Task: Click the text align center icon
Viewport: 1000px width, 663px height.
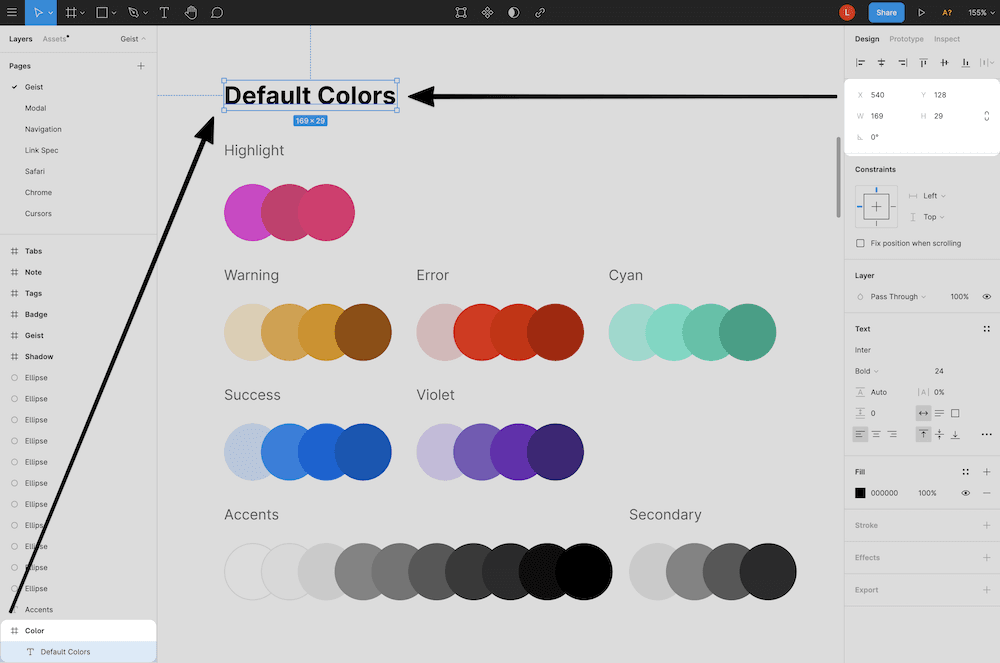Action: pyautogui.click(x=876, y=434)
